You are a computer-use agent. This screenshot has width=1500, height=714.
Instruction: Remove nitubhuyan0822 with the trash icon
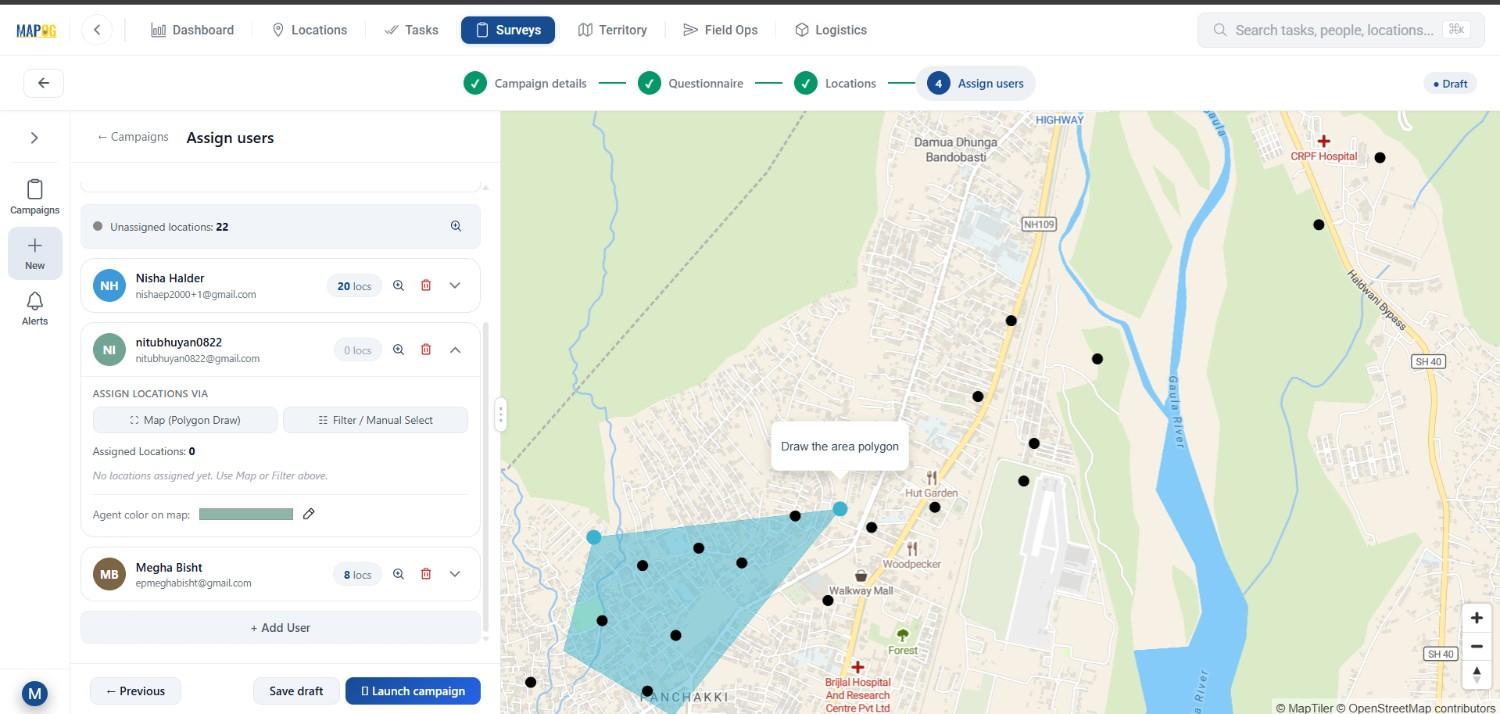pyautogui.click(x=426, y=350)
